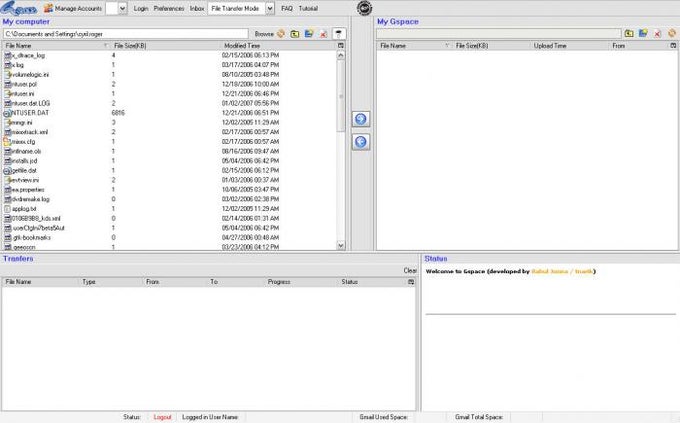680x423 pixels.
Task: Go up one folder in My computer
Action: [x=295, y=34]
